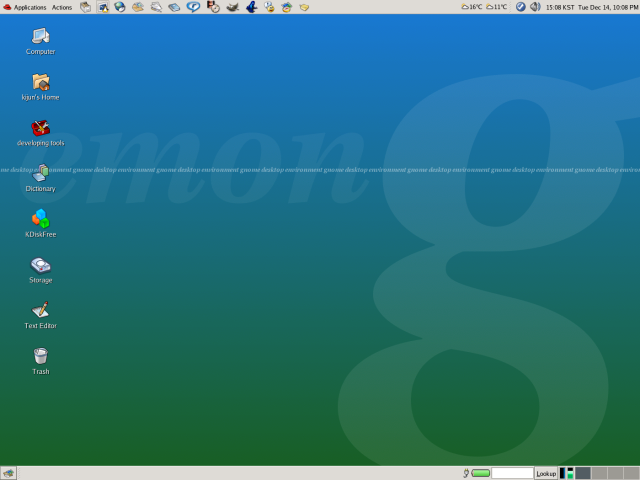Launch GIMP from the top panel
Screen dimensions: 640x480
pyautogui.click(x=232, y=7)
